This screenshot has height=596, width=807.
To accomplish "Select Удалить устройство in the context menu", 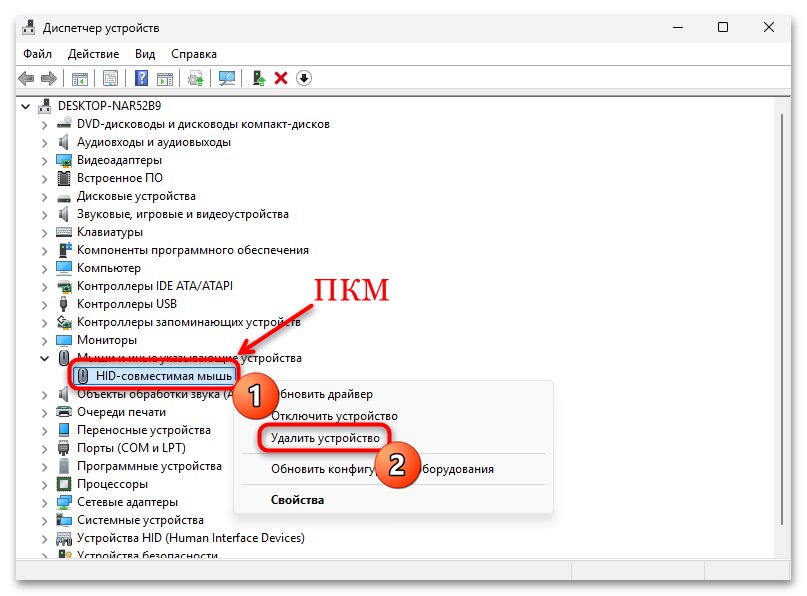I will (x=321, y=438).
